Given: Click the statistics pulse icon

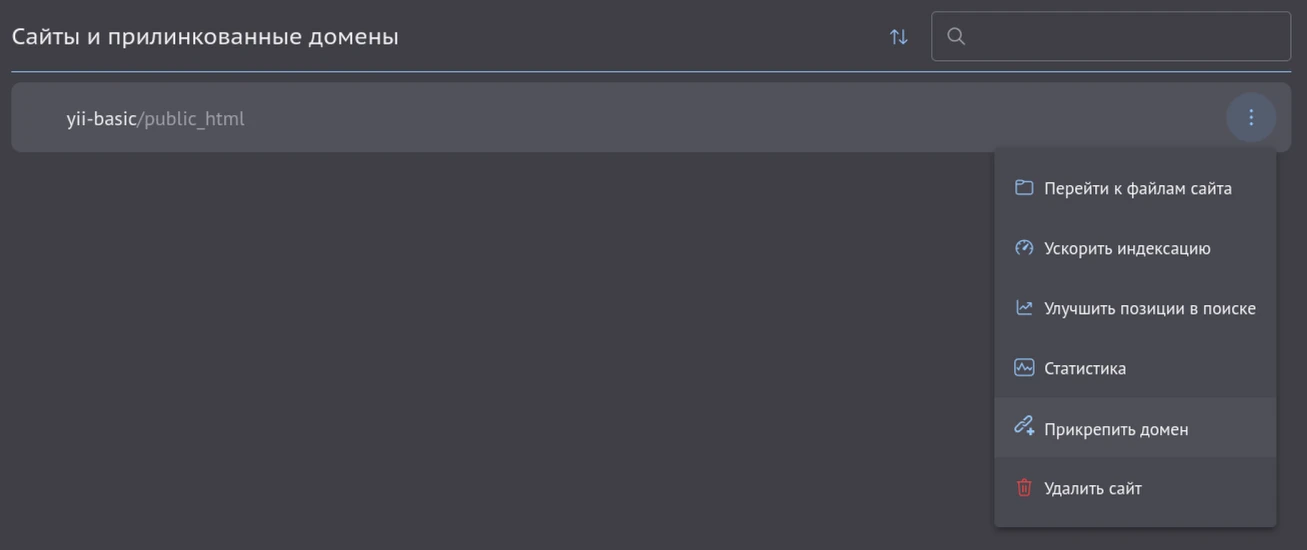Looking at the screenshot, I should (1023, 368).
